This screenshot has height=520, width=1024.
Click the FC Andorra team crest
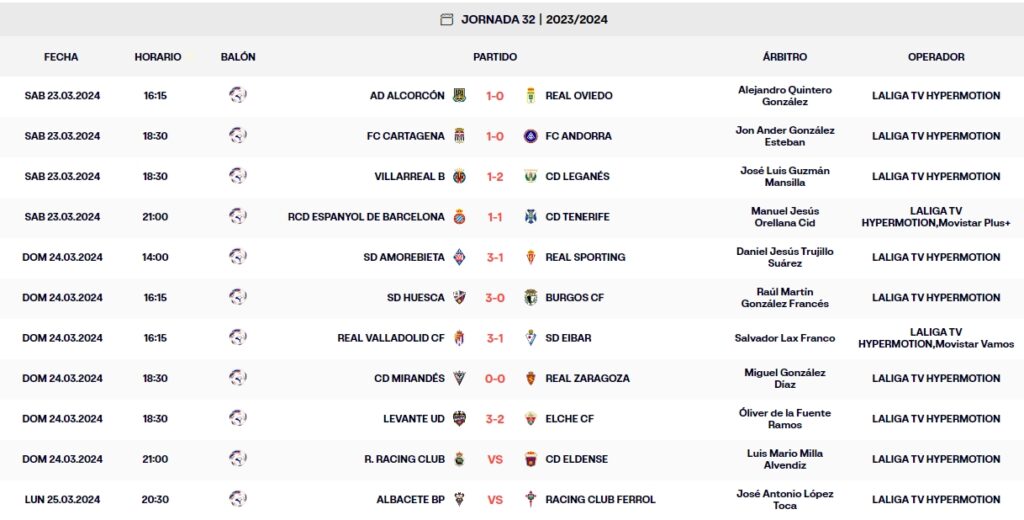(531, 136)
